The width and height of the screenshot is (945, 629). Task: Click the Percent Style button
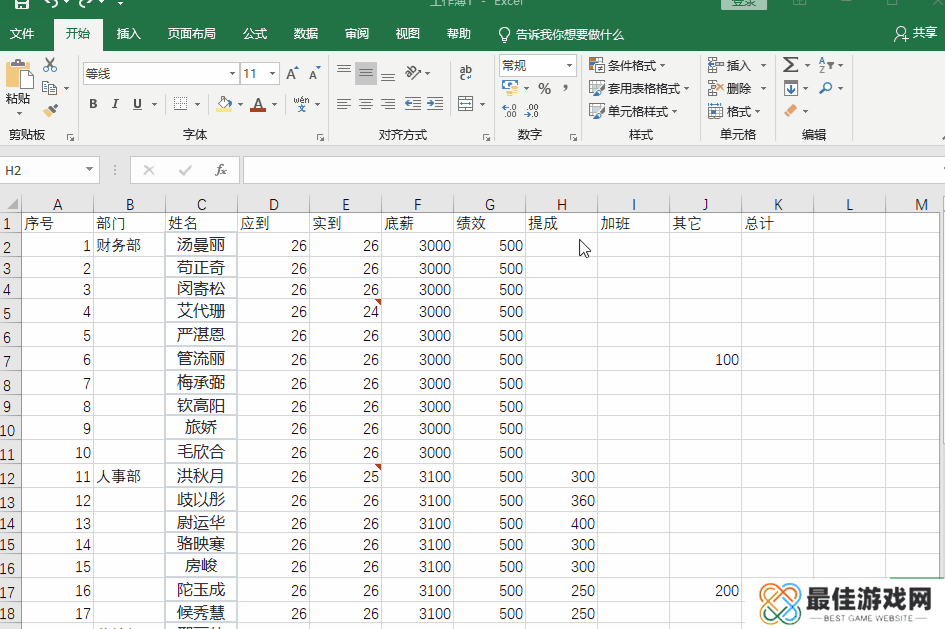click(x=544, y=88)
